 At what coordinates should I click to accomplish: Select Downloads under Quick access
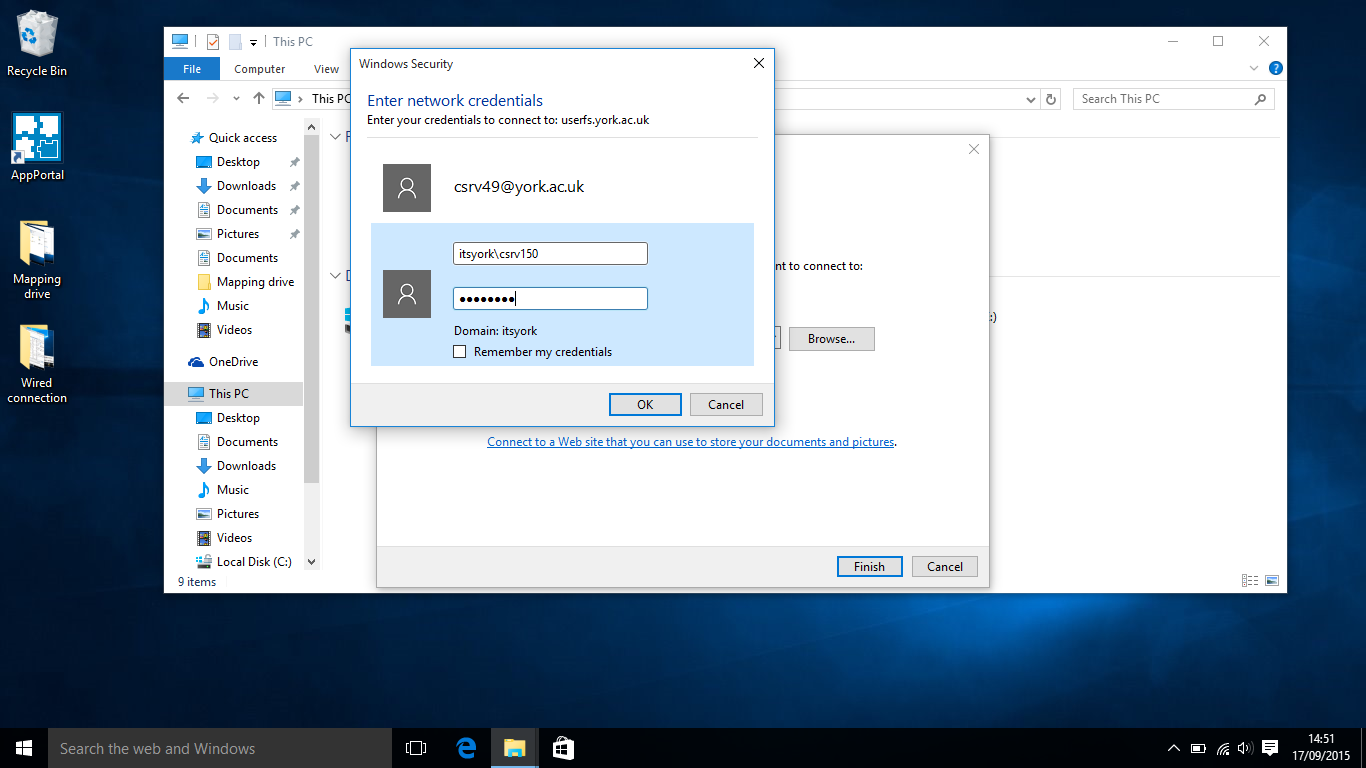[x=246, y=186]
